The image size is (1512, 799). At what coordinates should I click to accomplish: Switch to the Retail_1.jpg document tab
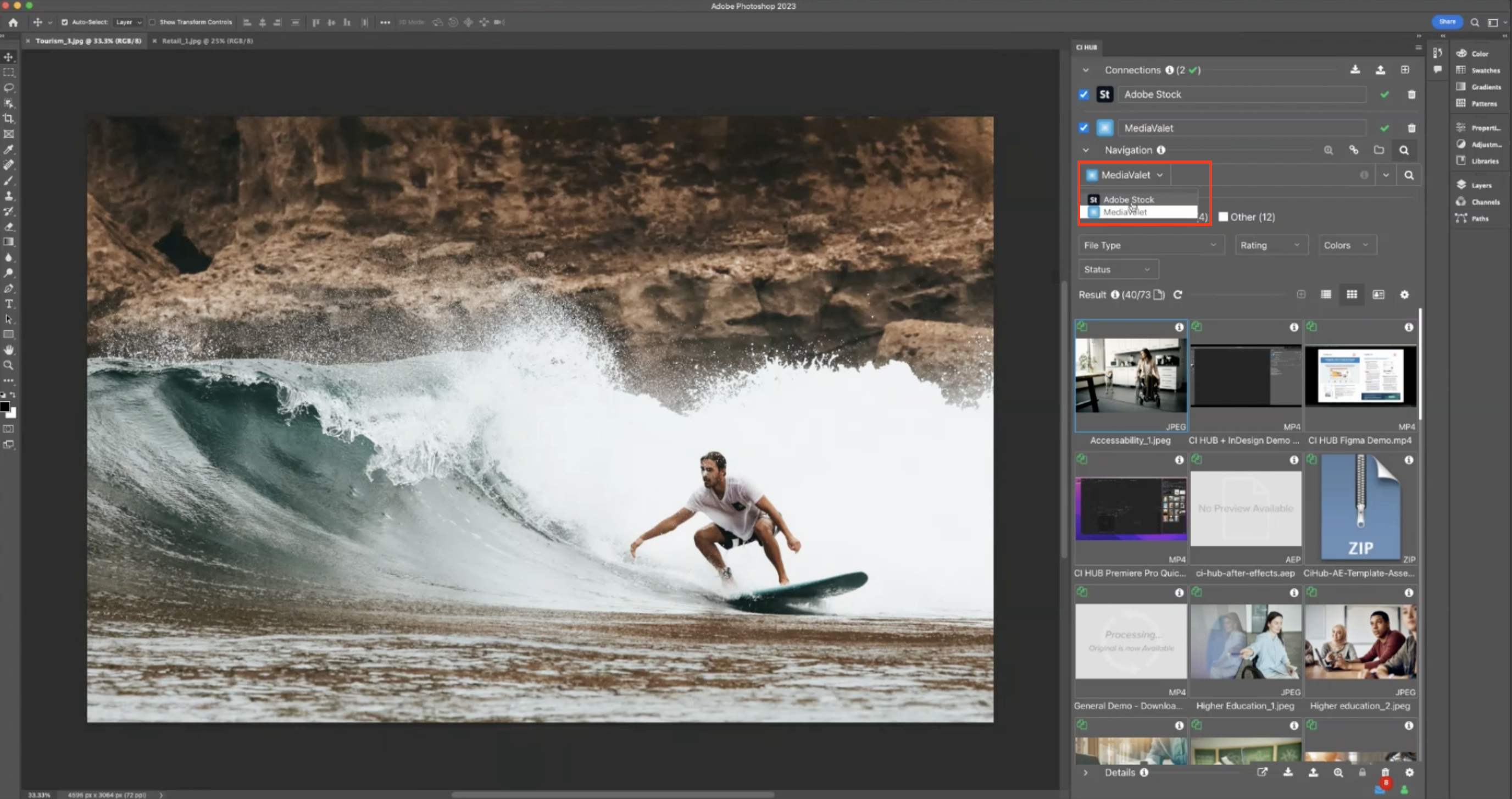(x=207, y=41)
